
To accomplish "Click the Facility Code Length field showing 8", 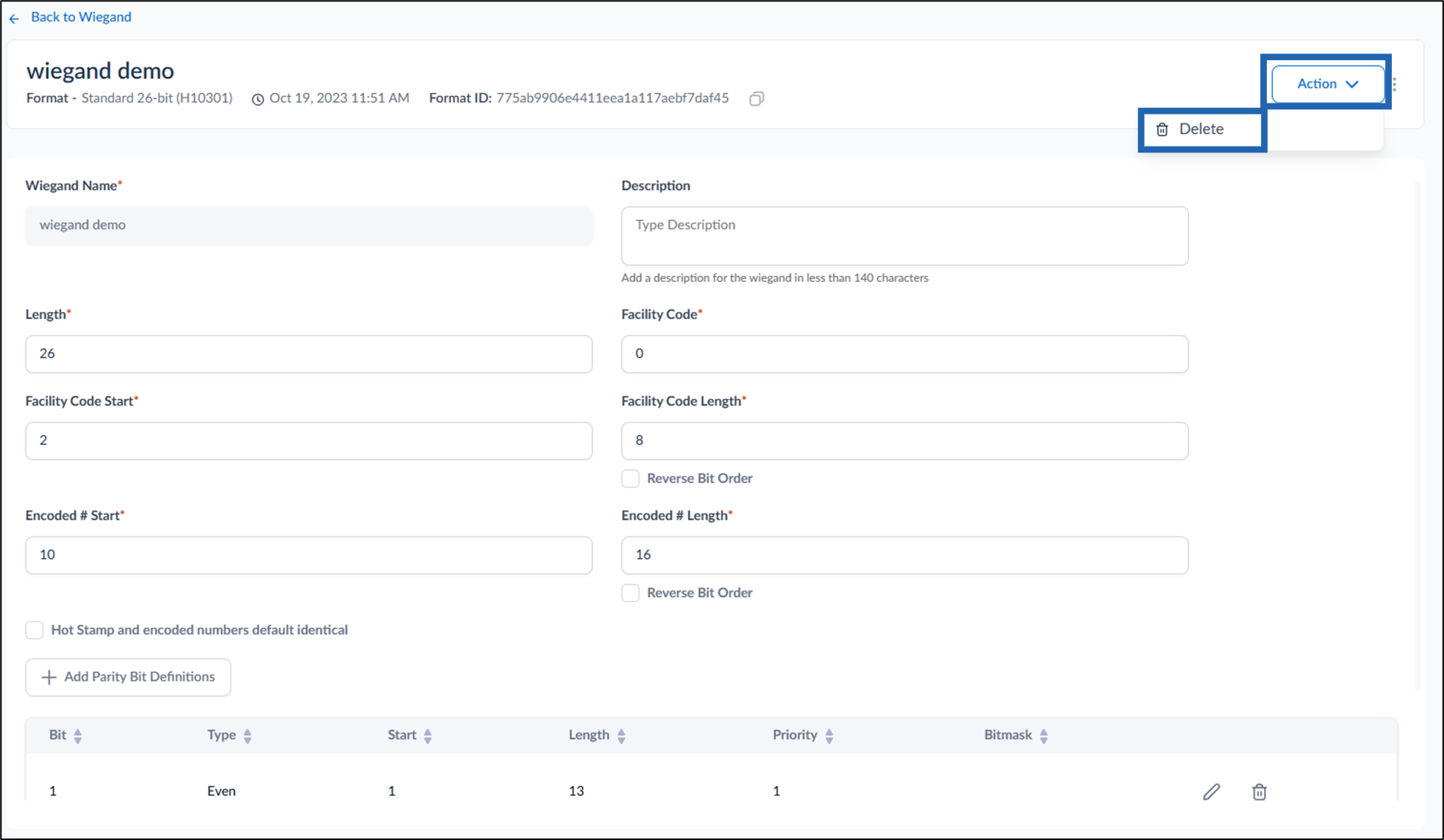I will [904, 440].
